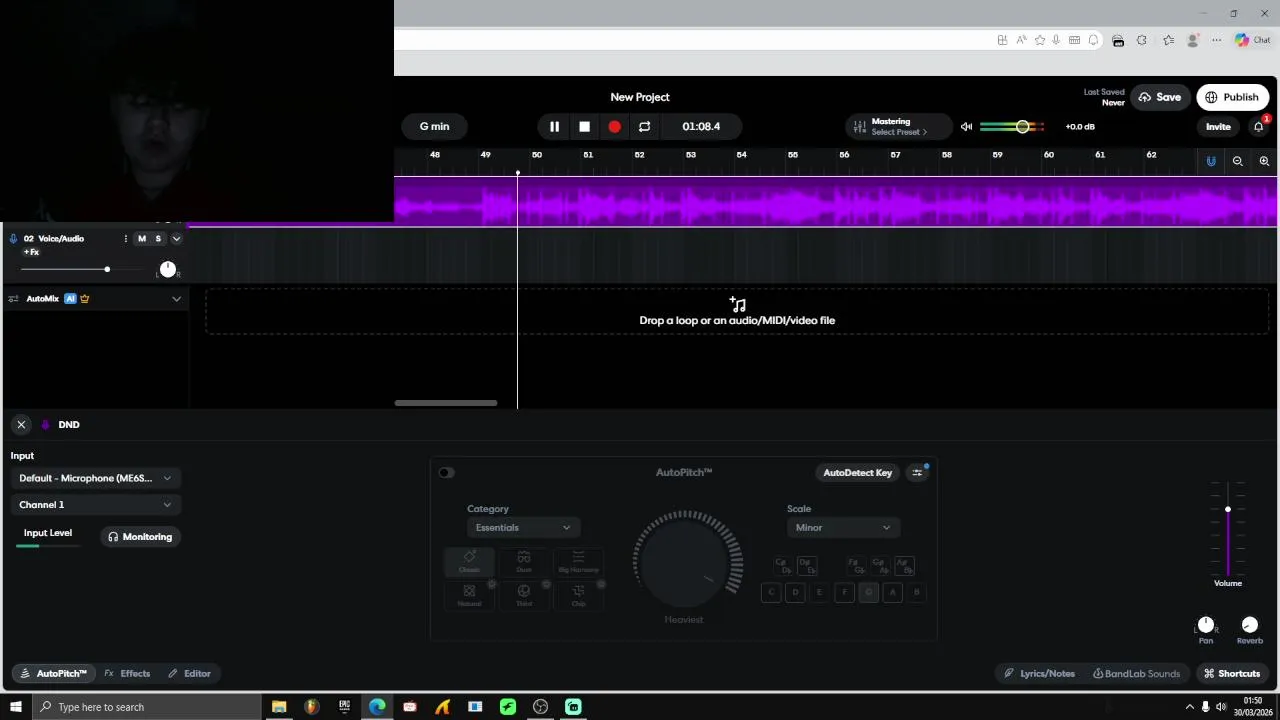The width and height of the screenshot is (1280, 720).
Task: Expand the Voice/Audio track chevron
Action: coord(176,239)
